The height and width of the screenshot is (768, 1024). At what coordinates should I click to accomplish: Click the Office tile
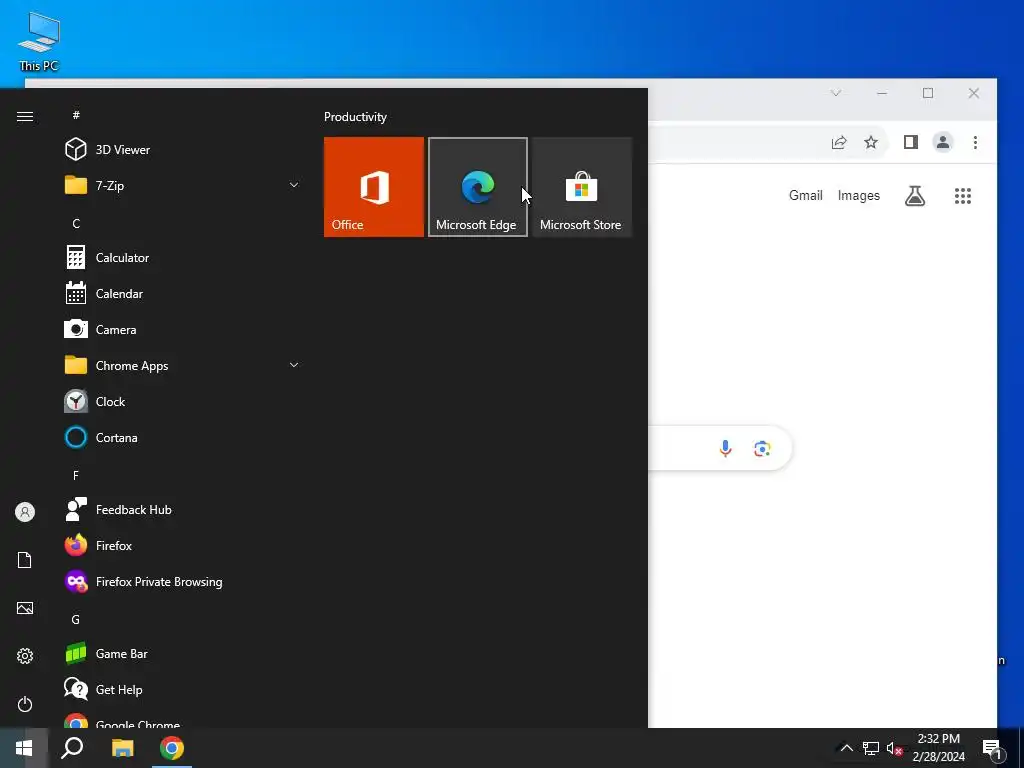[374, 187]
